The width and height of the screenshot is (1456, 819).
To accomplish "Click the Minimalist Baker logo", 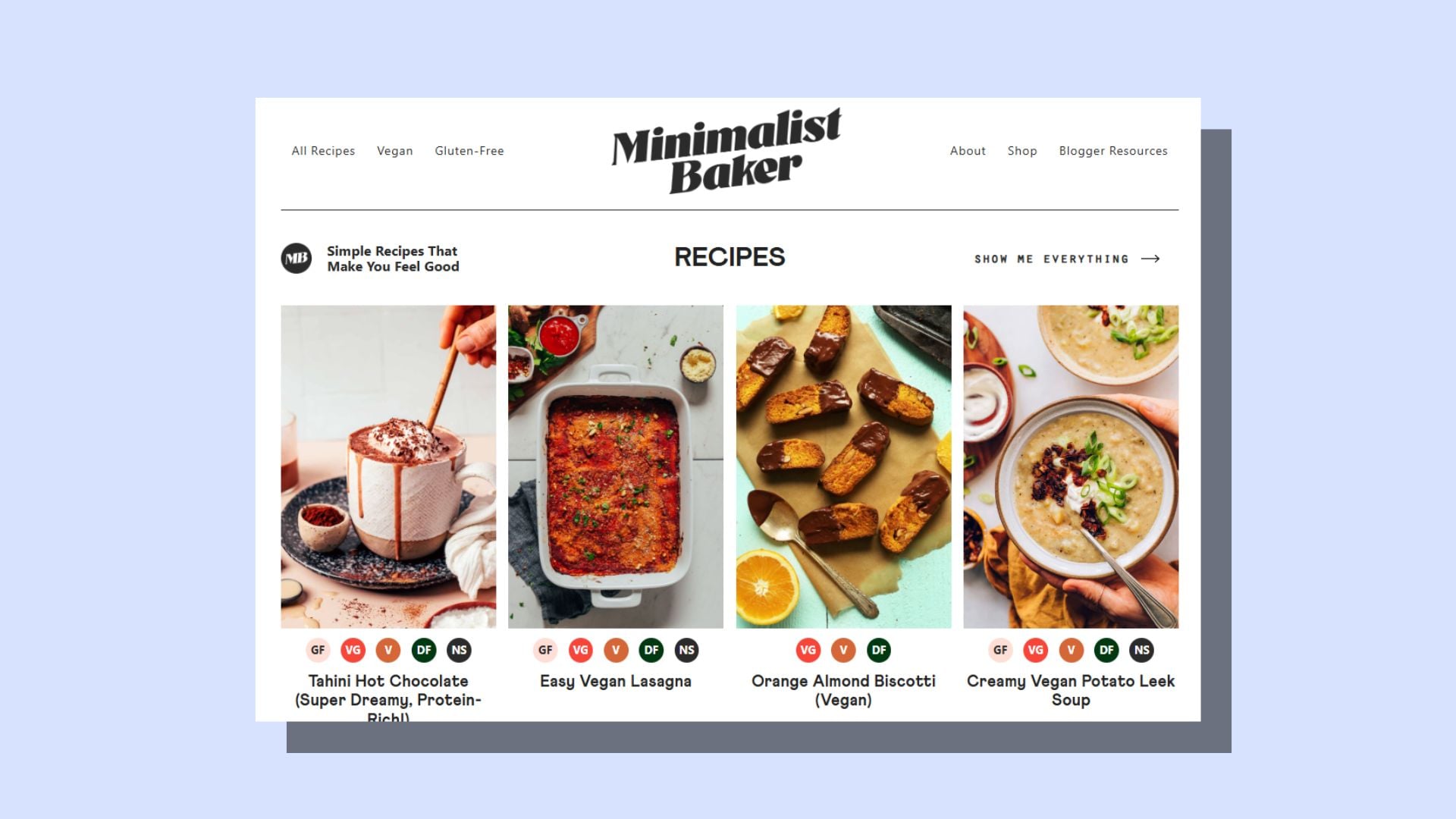I will point(726,150).
